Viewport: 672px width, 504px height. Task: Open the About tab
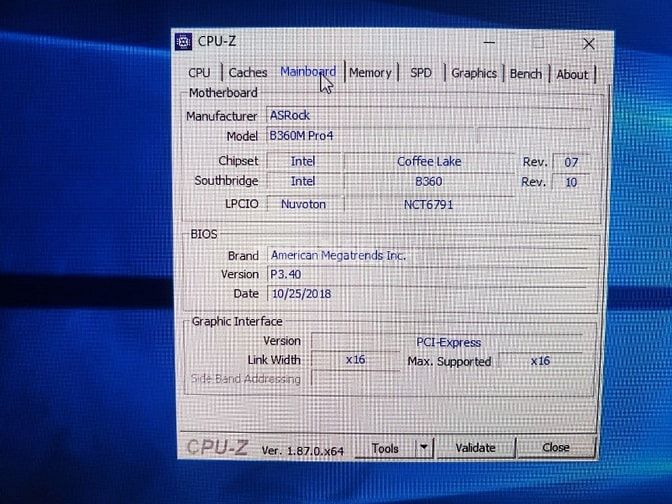point(572,75)
